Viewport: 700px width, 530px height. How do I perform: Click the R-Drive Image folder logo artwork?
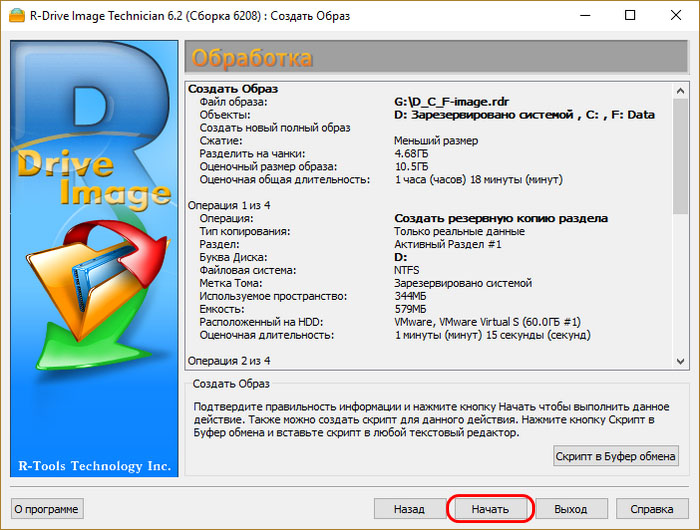point(96,295)
